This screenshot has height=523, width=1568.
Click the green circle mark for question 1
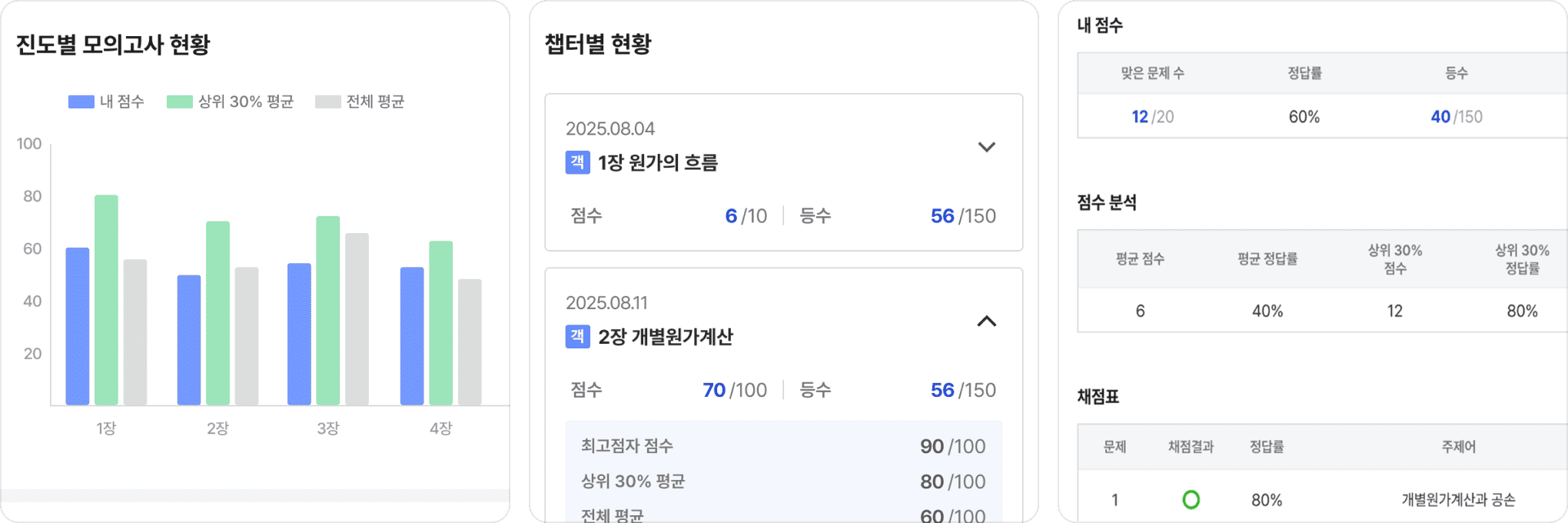click(x=1191, y=500)
